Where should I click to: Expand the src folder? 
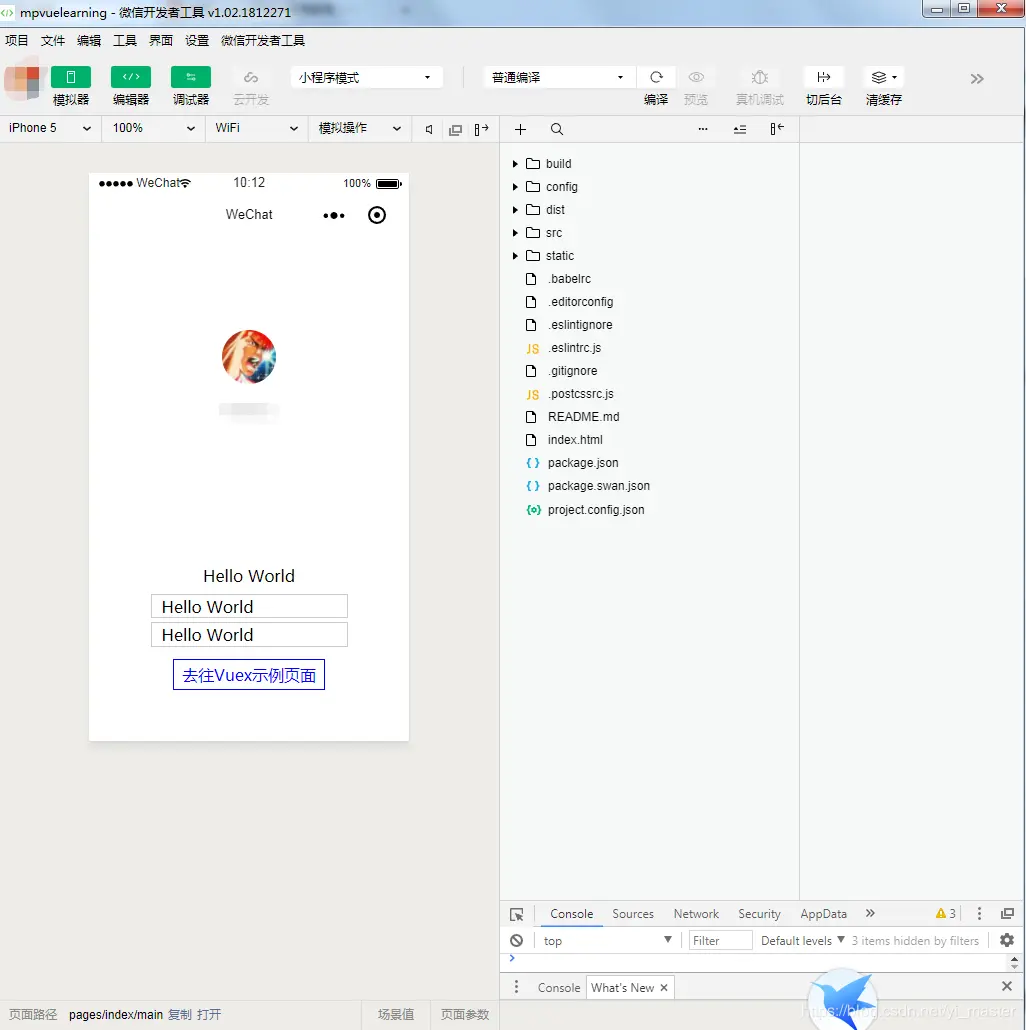pos(514,232)
